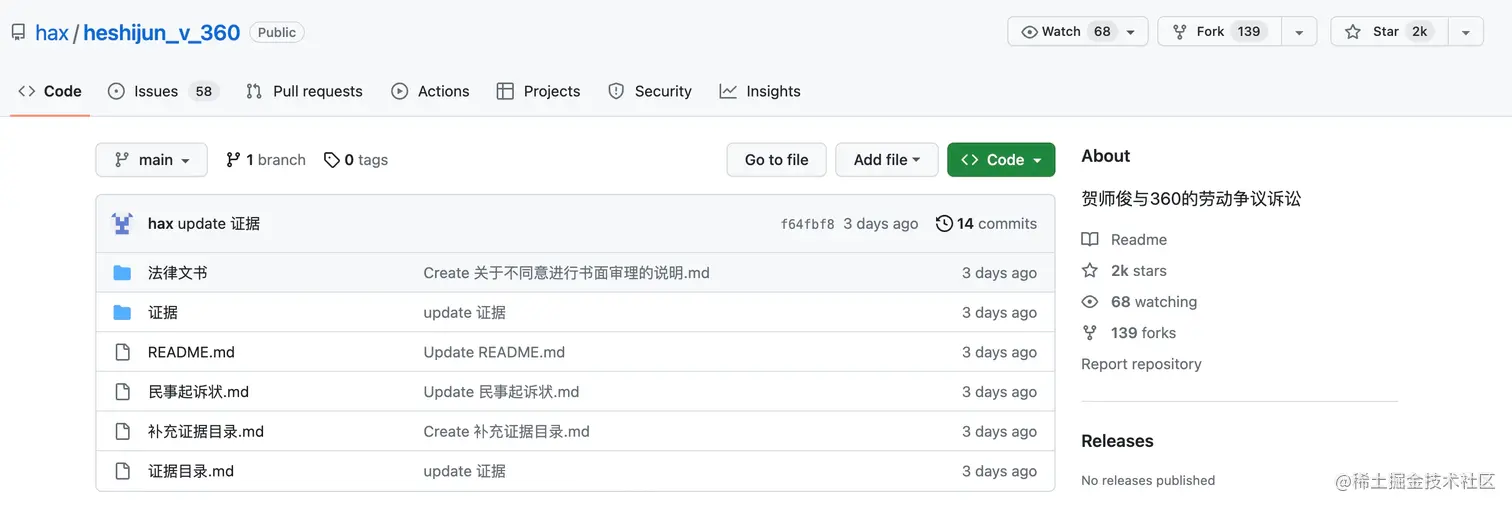The height and width of the screenshot is (508, 1512).
Task: Open latest commit message update 证据
Action: coord(219,224)
